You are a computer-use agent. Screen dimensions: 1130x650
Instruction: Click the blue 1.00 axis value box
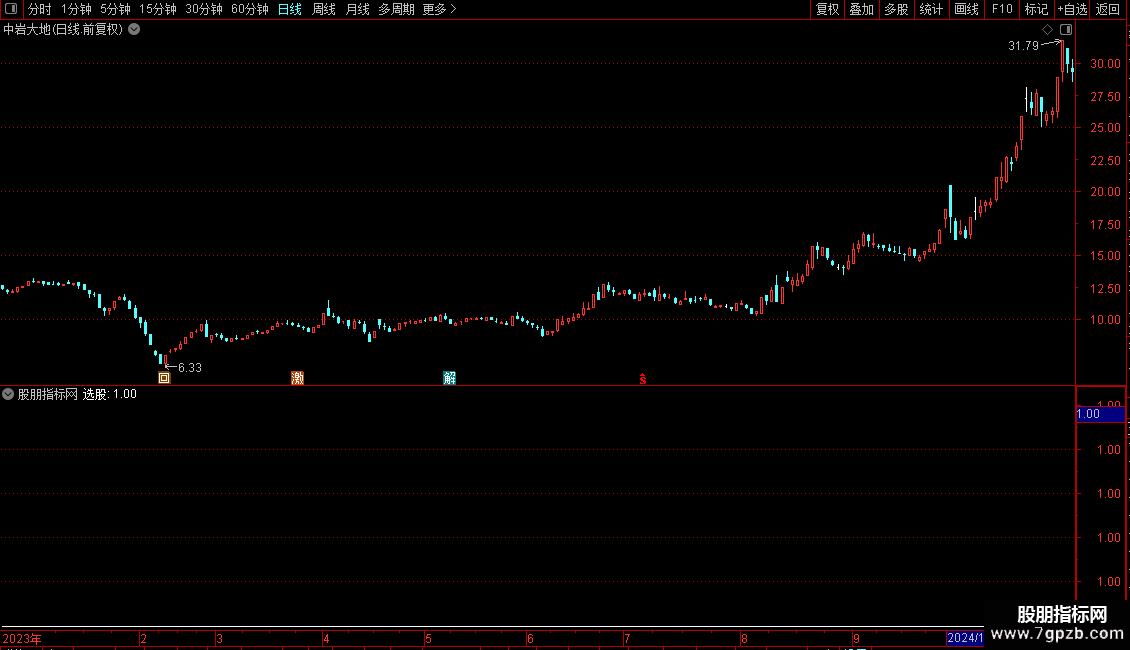[x=1100, y=414]
